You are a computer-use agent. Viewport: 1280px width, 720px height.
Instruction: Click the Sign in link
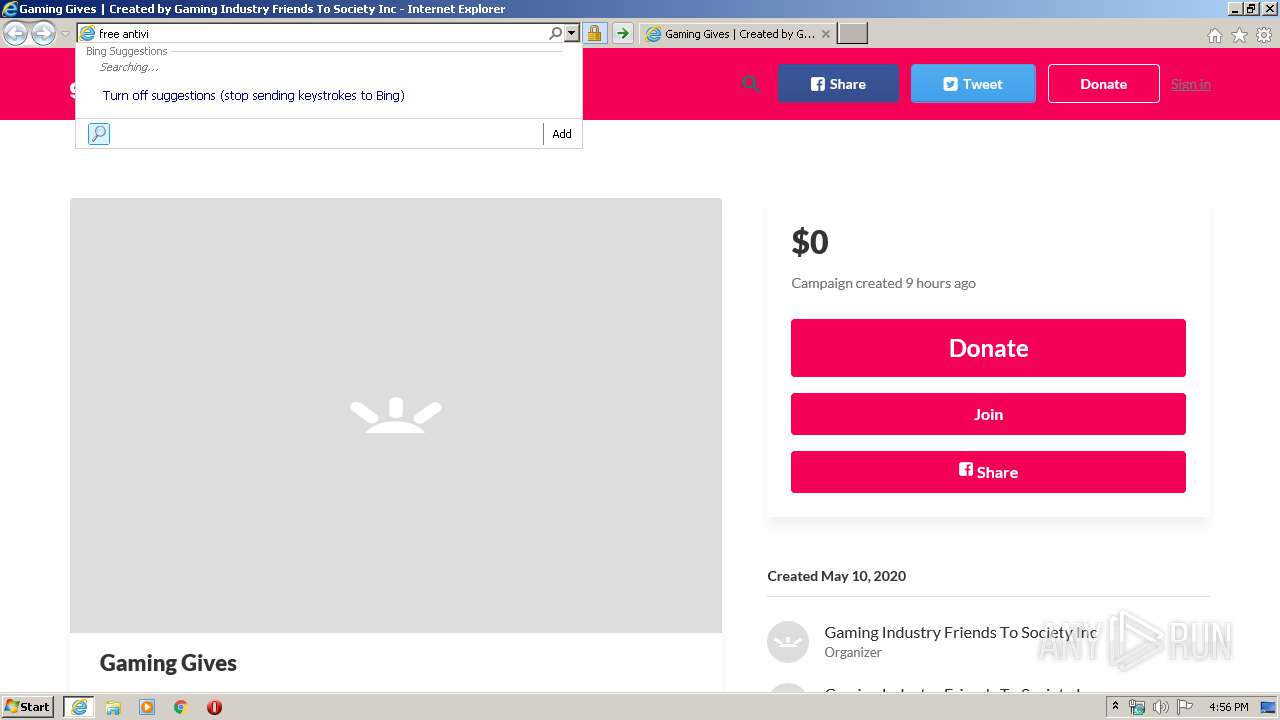tap(1190, 84)
